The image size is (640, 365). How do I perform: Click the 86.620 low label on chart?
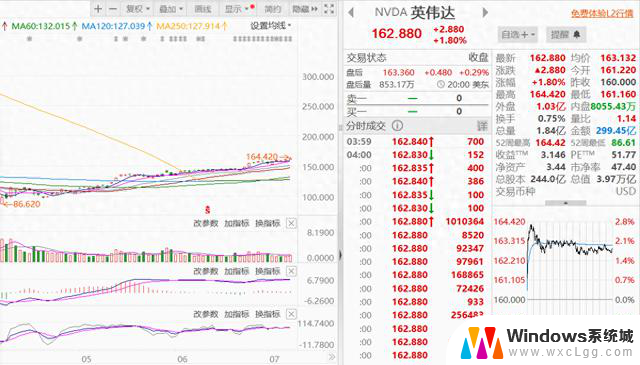pos(26,204)
